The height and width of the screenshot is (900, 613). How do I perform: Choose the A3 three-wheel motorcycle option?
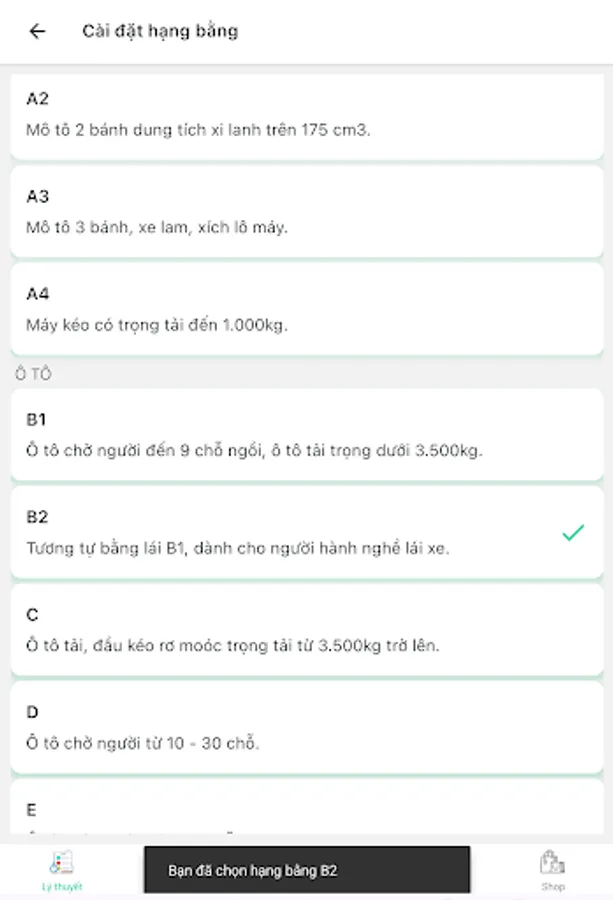click(x=307, y=212)
